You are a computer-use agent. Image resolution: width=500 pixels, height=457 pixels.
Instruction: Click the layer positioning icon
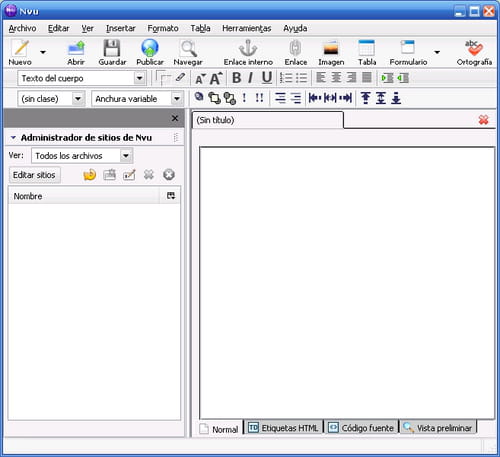click(x=199, y=97)
